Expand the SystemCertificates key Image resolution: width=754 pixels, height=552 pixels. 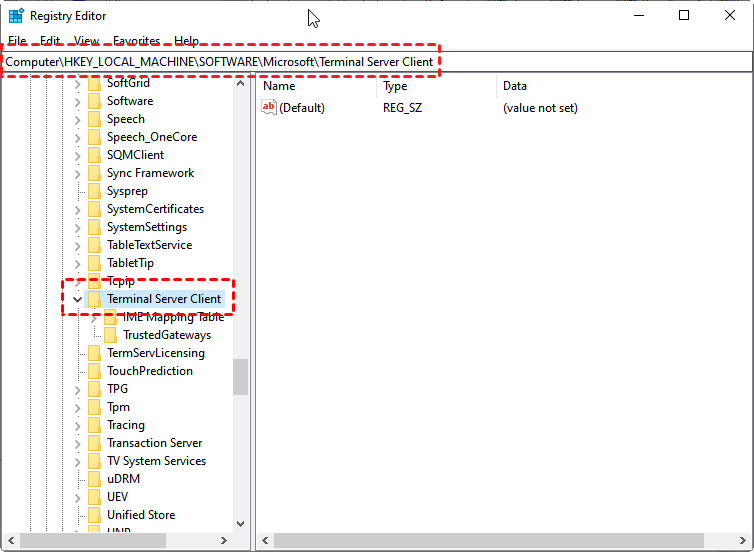tap(77, 210)
